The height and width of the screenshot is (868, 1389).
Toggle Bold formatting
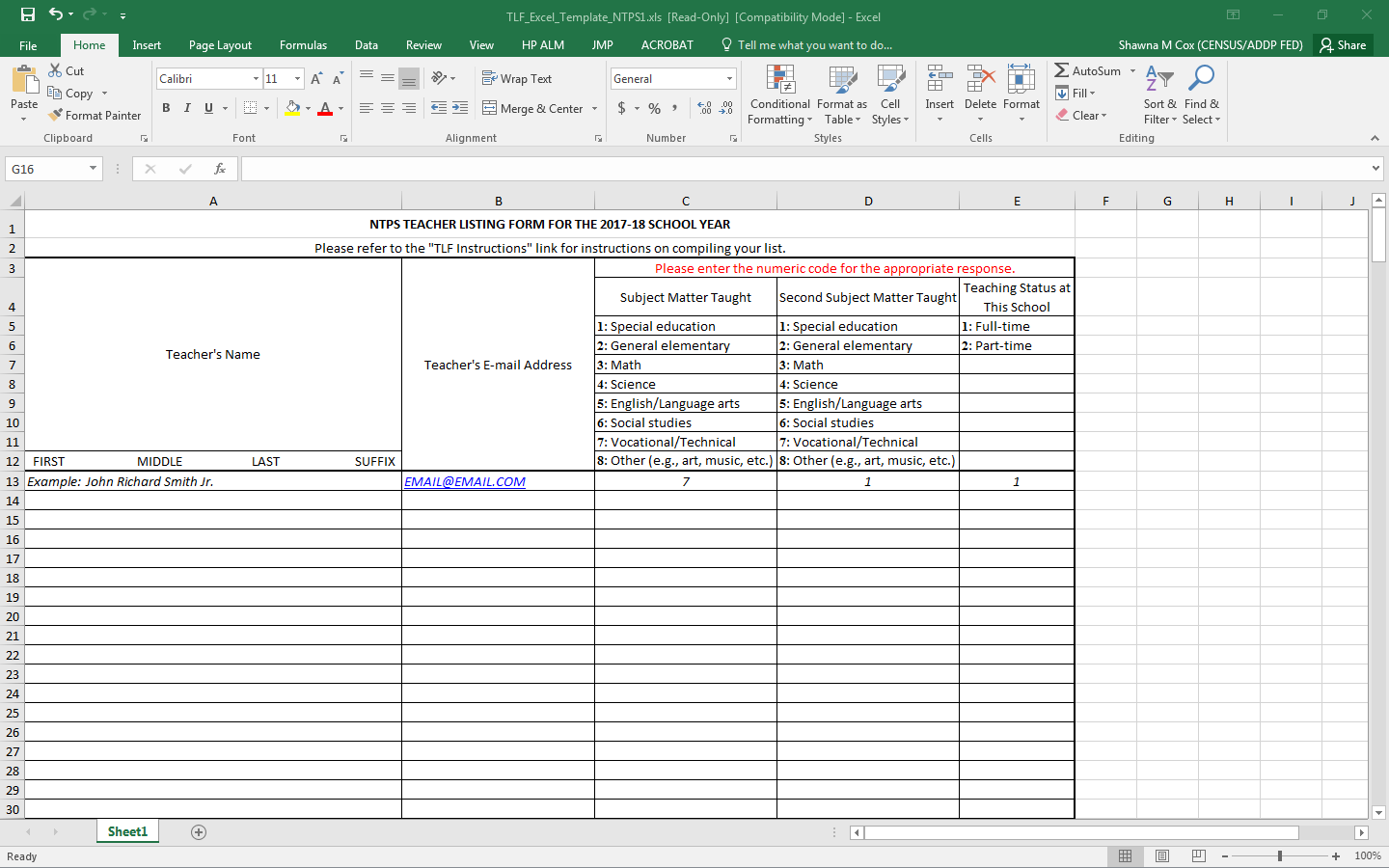click(x=166, y=108)
